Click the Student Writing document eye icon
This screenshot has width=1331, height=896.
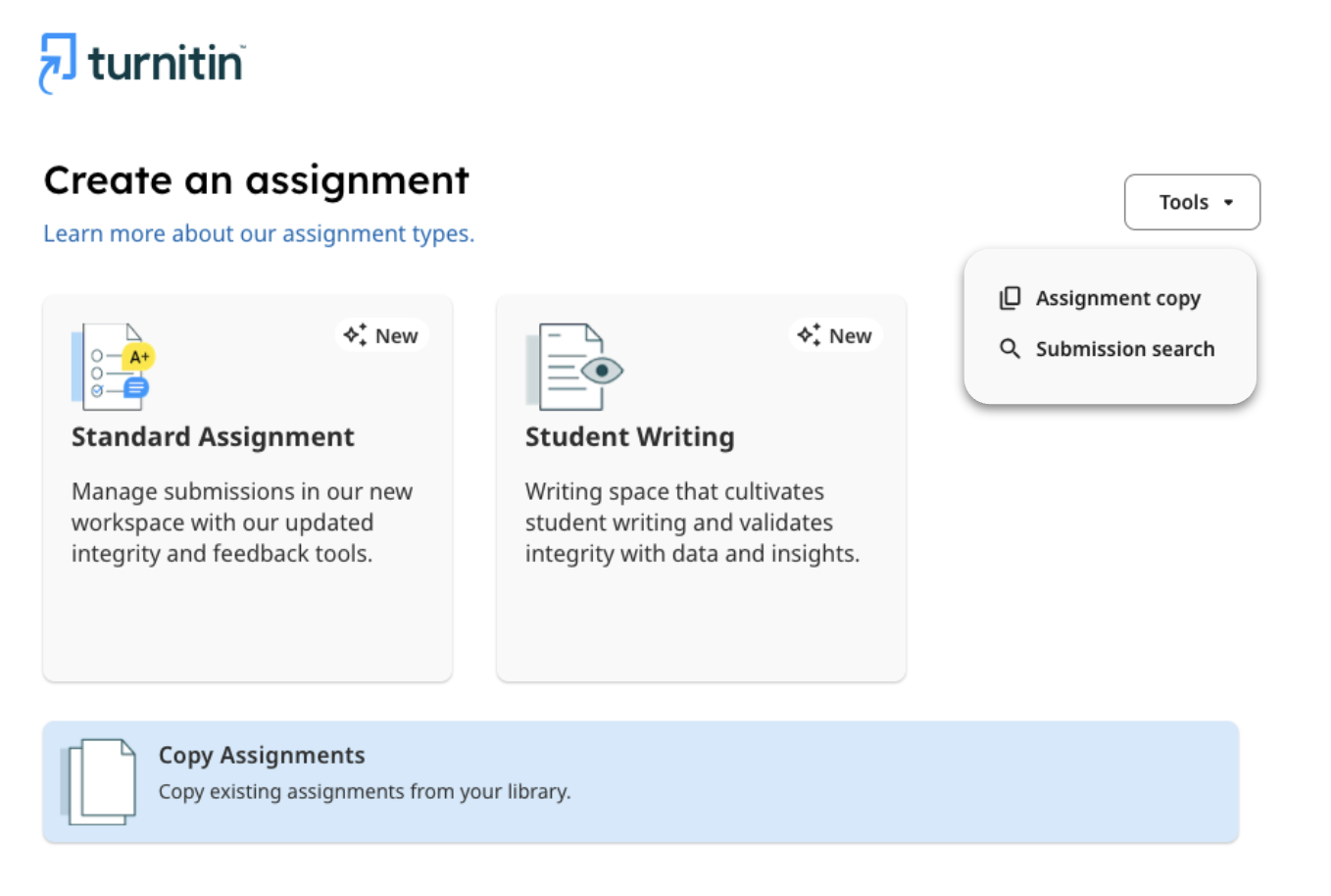(x=574, y=367)
